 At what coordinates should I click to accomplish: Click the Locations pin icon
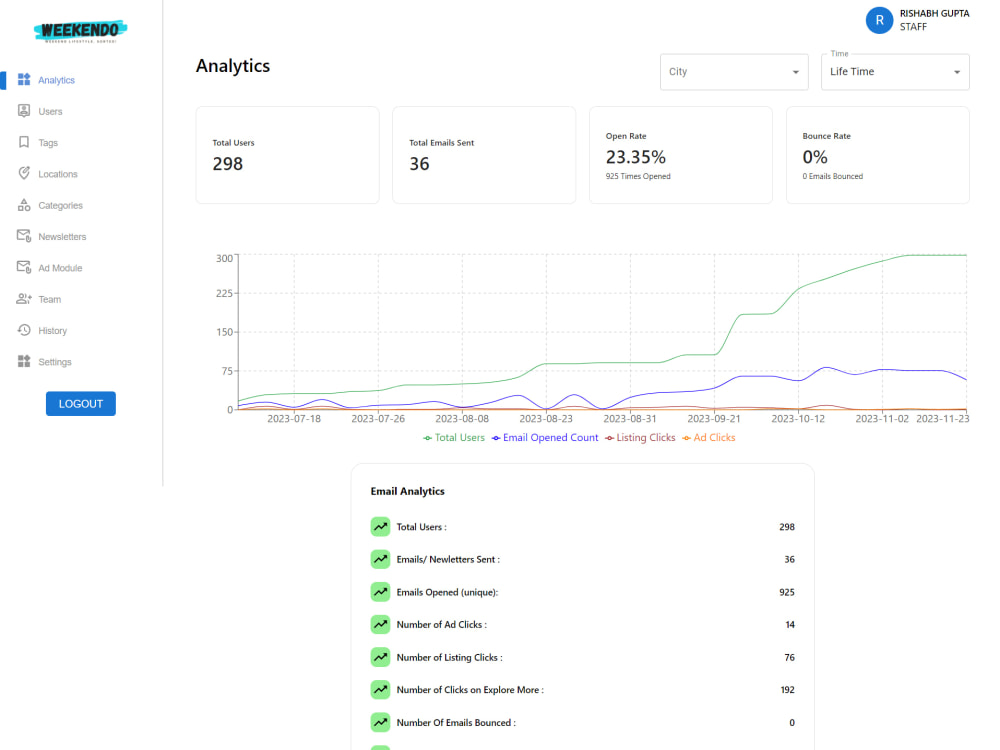click(x=24, y=173)
